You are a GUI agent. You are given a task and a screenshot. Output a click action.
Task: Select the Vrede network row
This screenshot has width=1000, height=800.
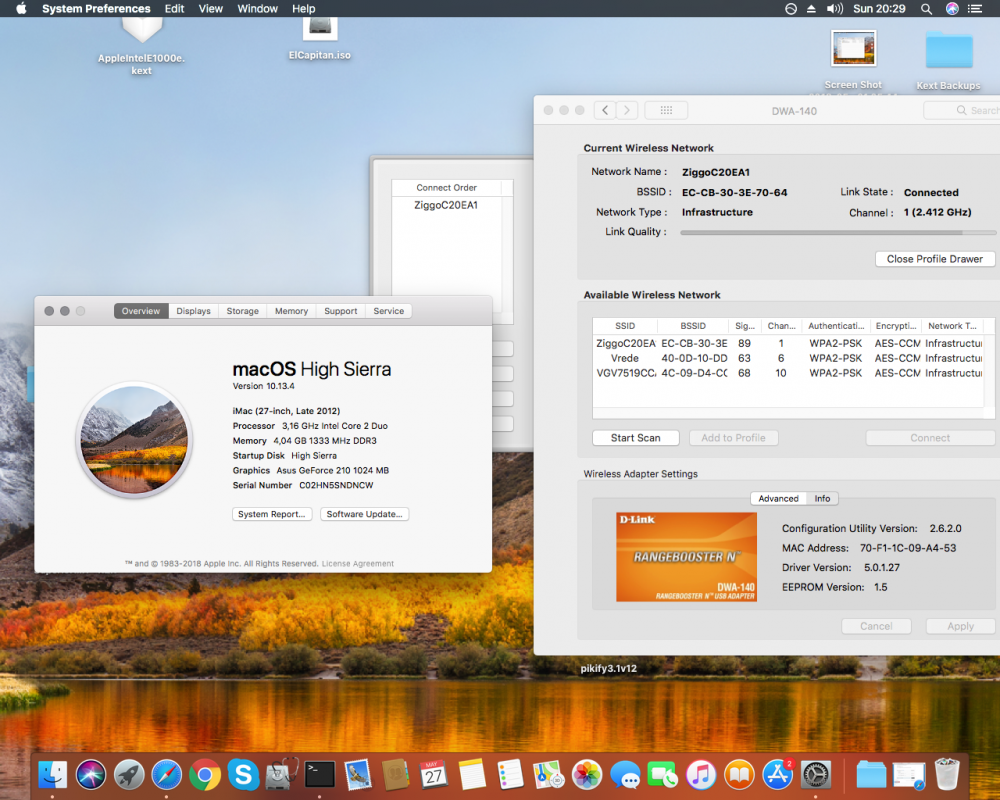click(x=788, y=359)
